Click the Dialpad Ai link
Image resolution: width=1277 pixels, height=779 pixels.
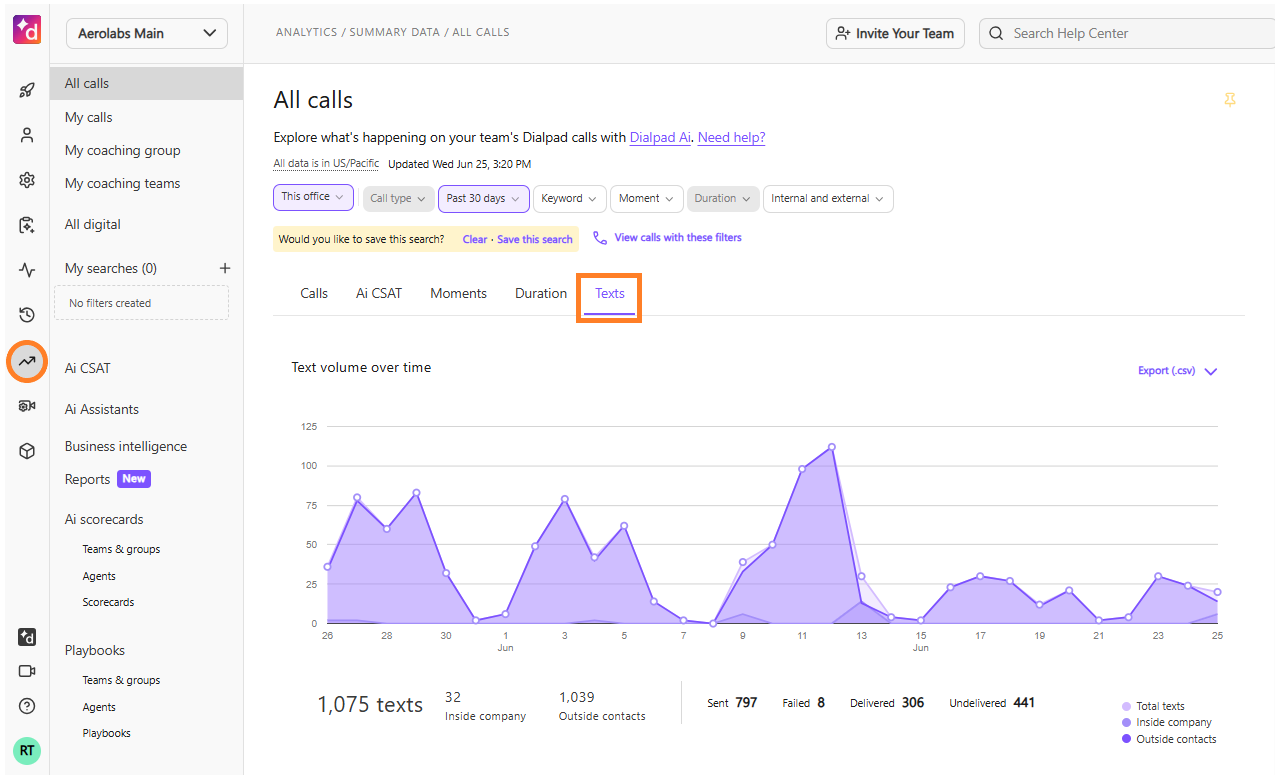pyautogui.click(x=660, y=137)
